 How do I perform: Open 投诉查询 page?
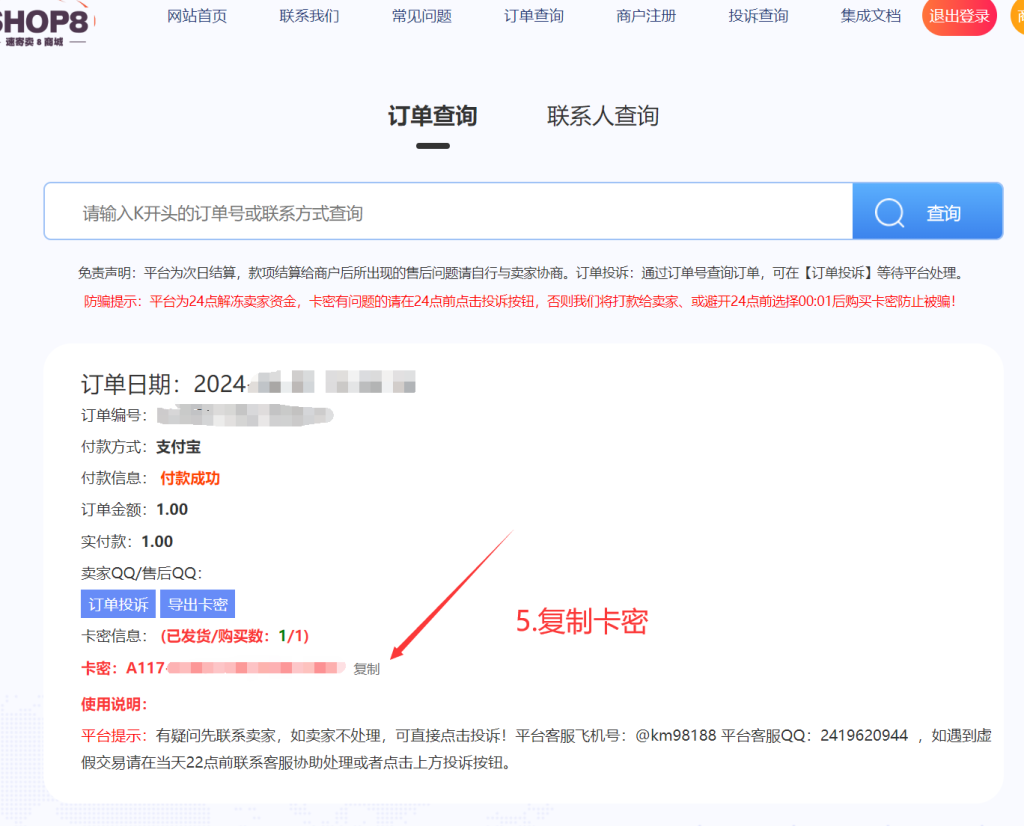(759, 16)
